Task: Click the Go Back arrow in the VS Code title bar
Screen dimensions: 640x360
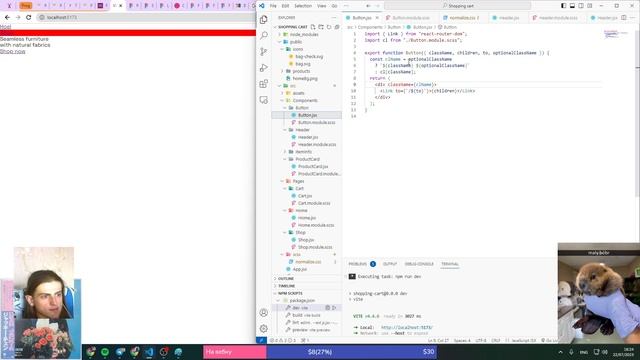Action: [x=368, y=6]
